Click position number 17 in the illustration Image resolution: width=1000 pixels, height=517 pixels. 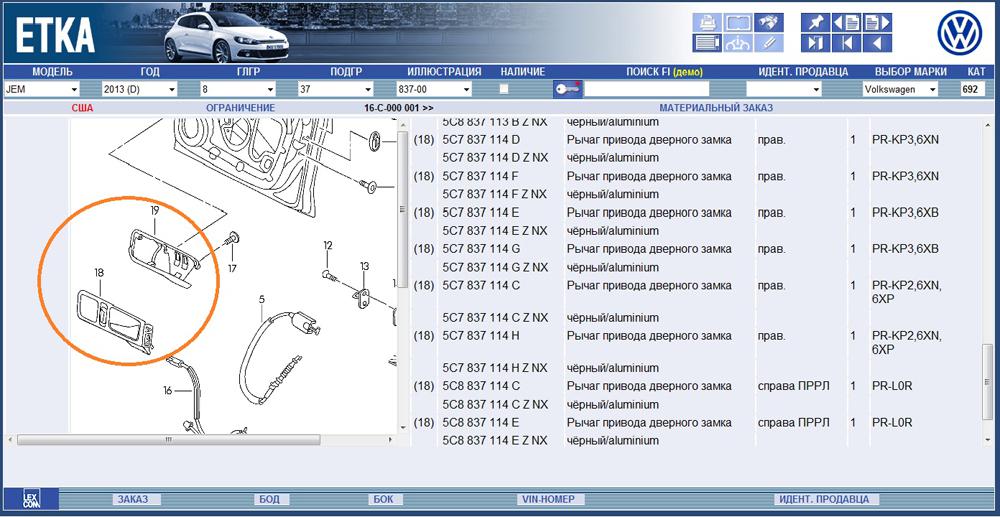click(232, 269)
